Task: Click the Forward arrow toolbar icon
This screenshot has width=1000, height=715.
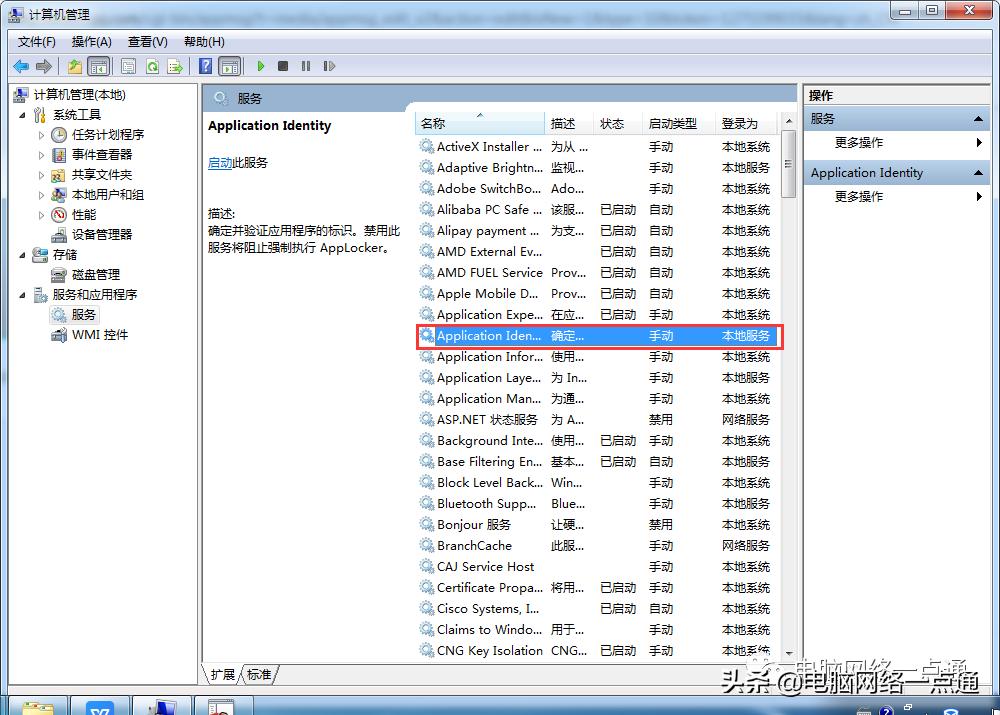Action: coord(44,66)
